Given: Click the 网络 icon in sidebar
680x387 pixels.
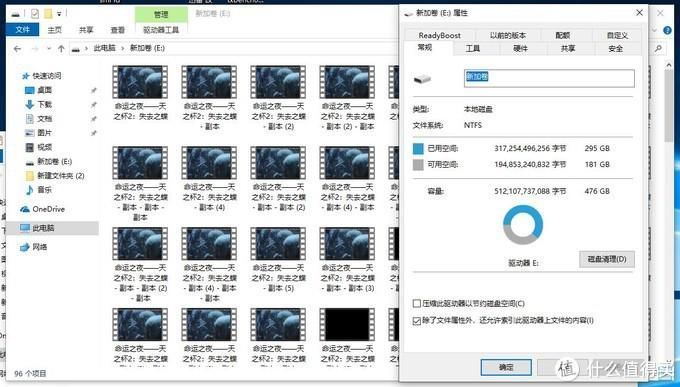Looking at the screenshot, I should (x=25, y=247).
